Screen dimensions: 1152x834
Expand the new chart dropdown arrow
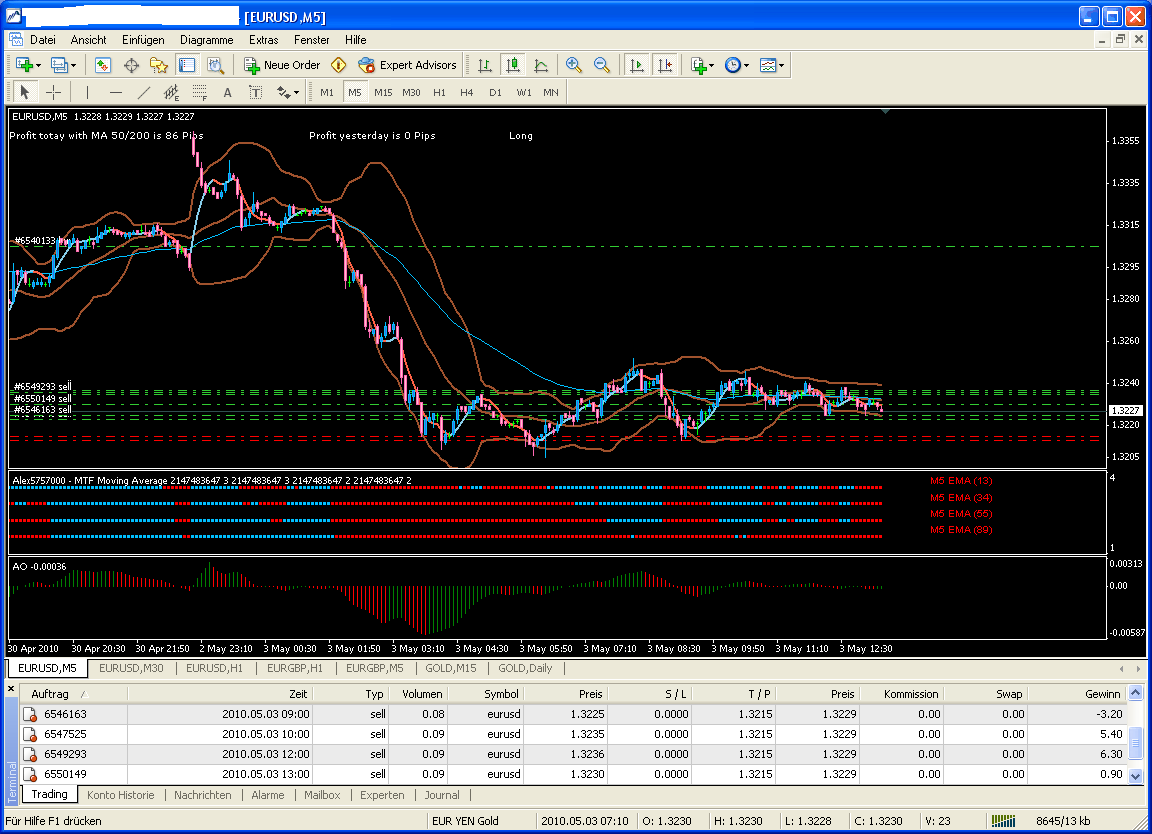pyautogui.click(x=39, y=65)
